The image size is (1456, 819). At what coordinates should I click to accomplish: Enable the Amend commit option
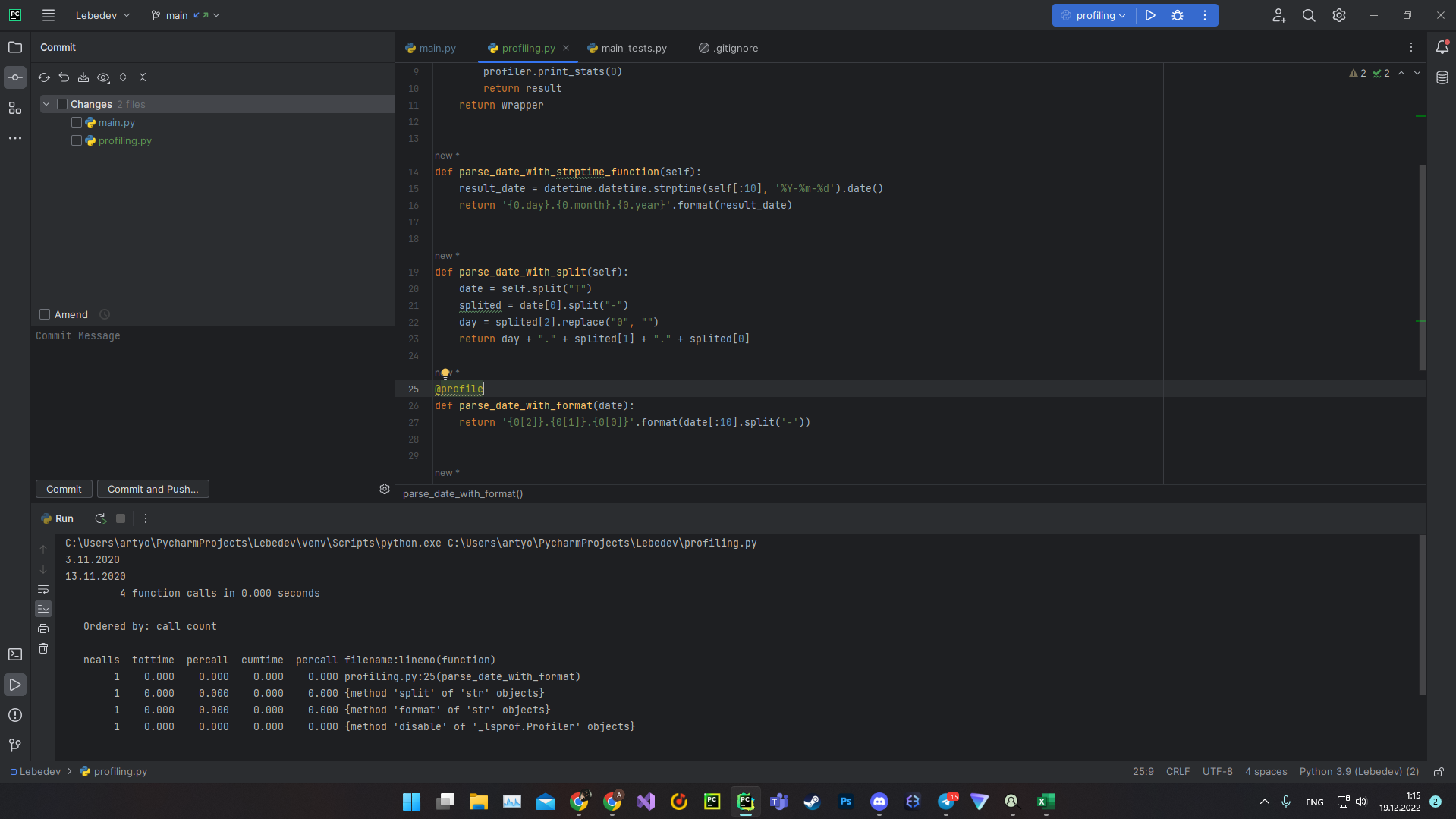(x=44, y=313)
